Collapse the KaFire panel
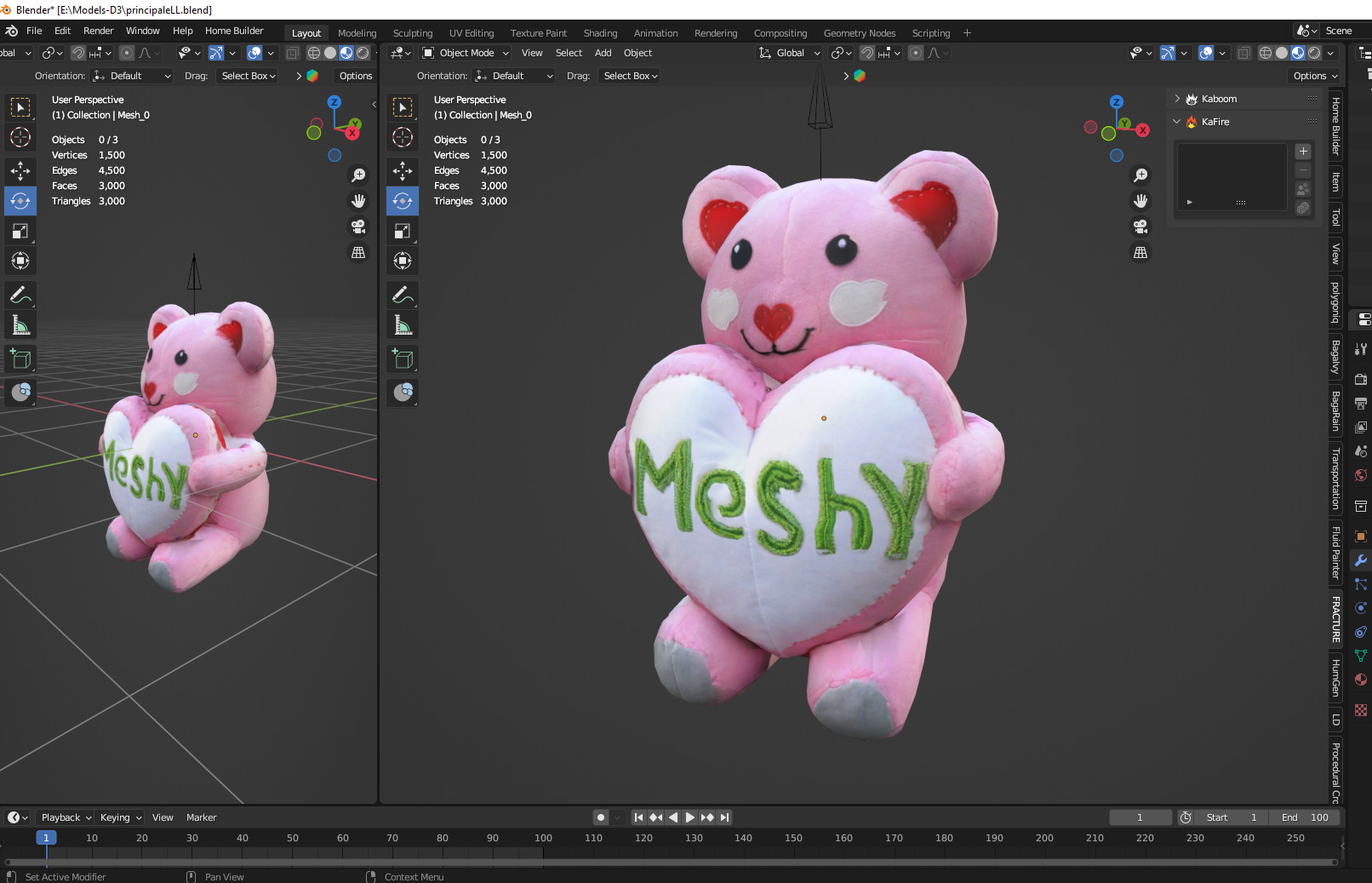 point(1177,122)
